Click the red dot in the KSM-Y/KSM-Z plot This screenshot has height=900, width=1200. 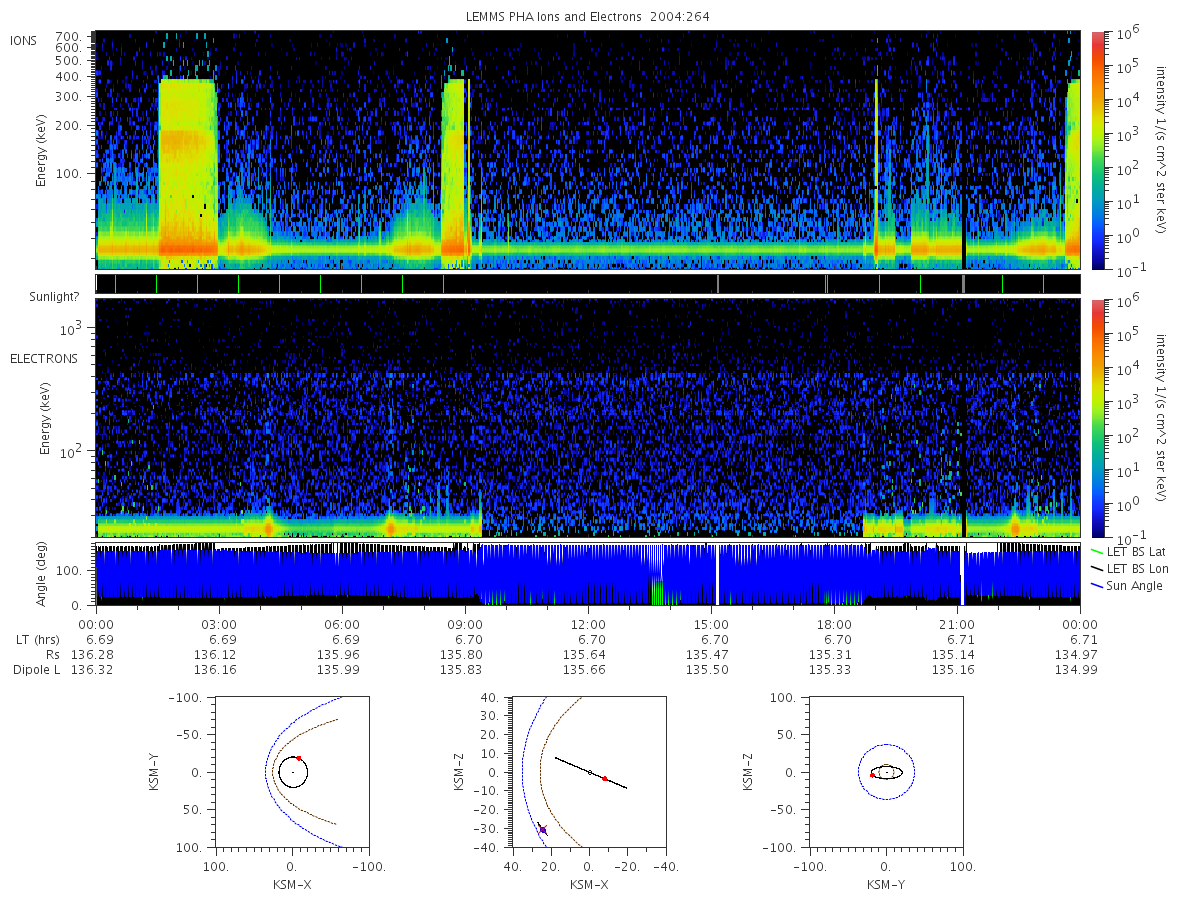tap(872, 775)
